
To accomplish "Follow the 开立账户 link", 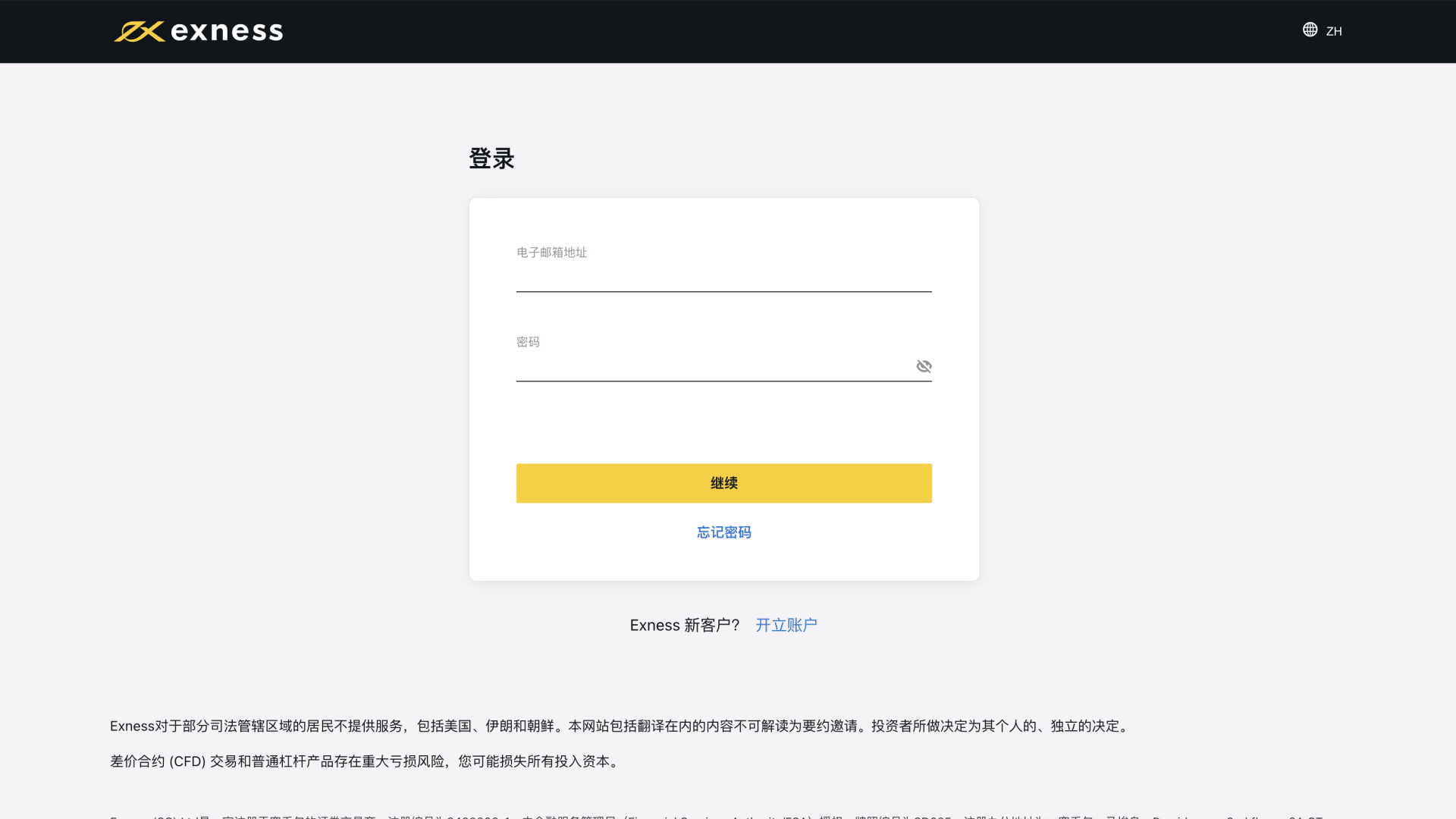I will click(786, 625).
